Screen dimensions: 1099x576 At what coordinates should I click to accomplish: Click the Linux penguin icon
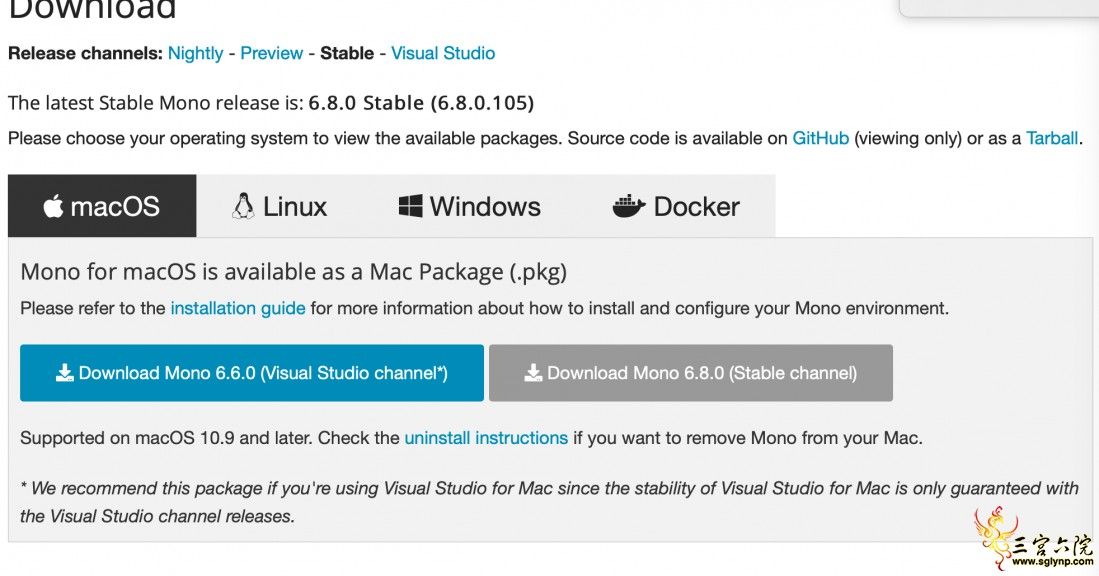click(243, 206)
